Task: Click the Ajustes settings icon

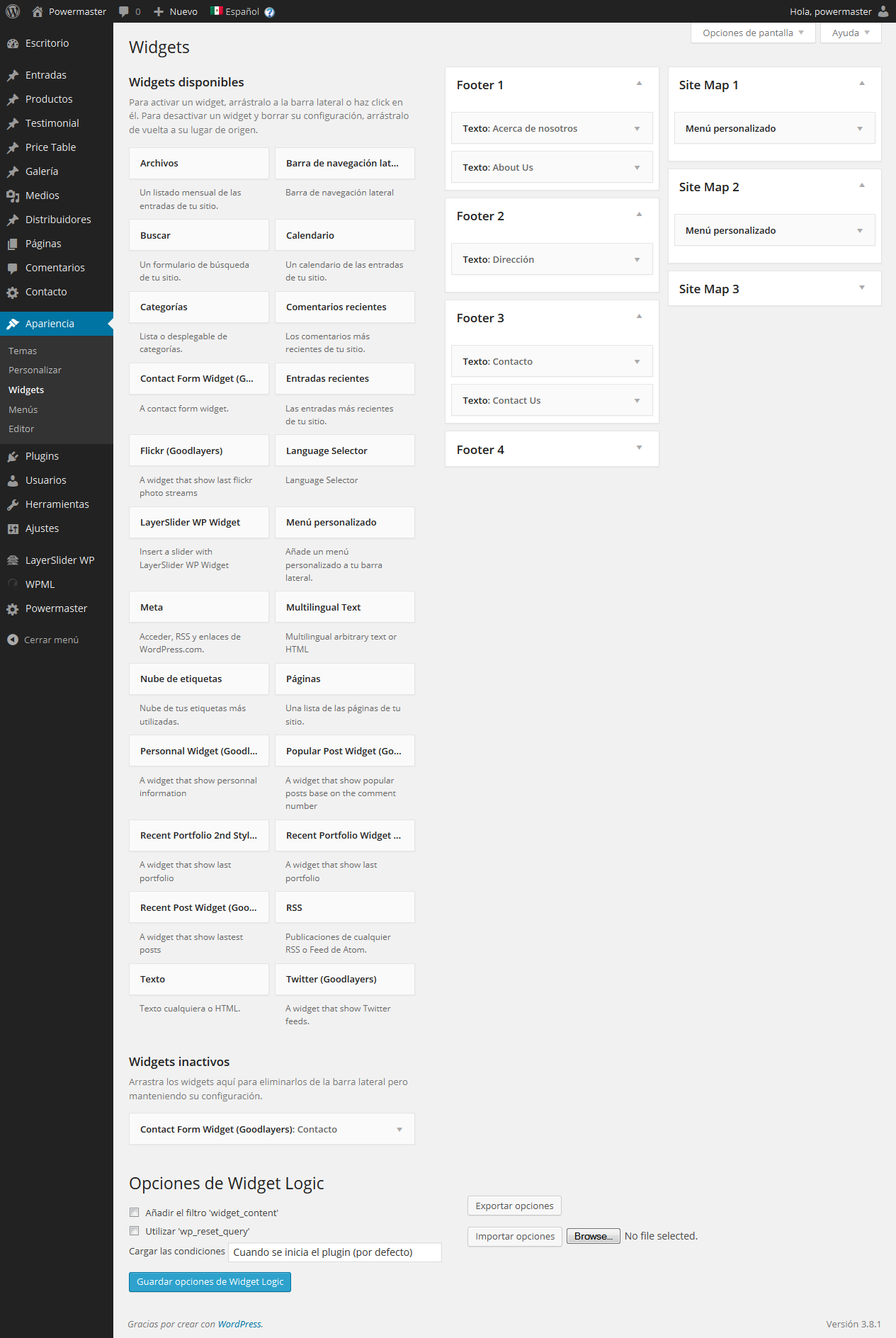Action: click(x=13, y=528)
